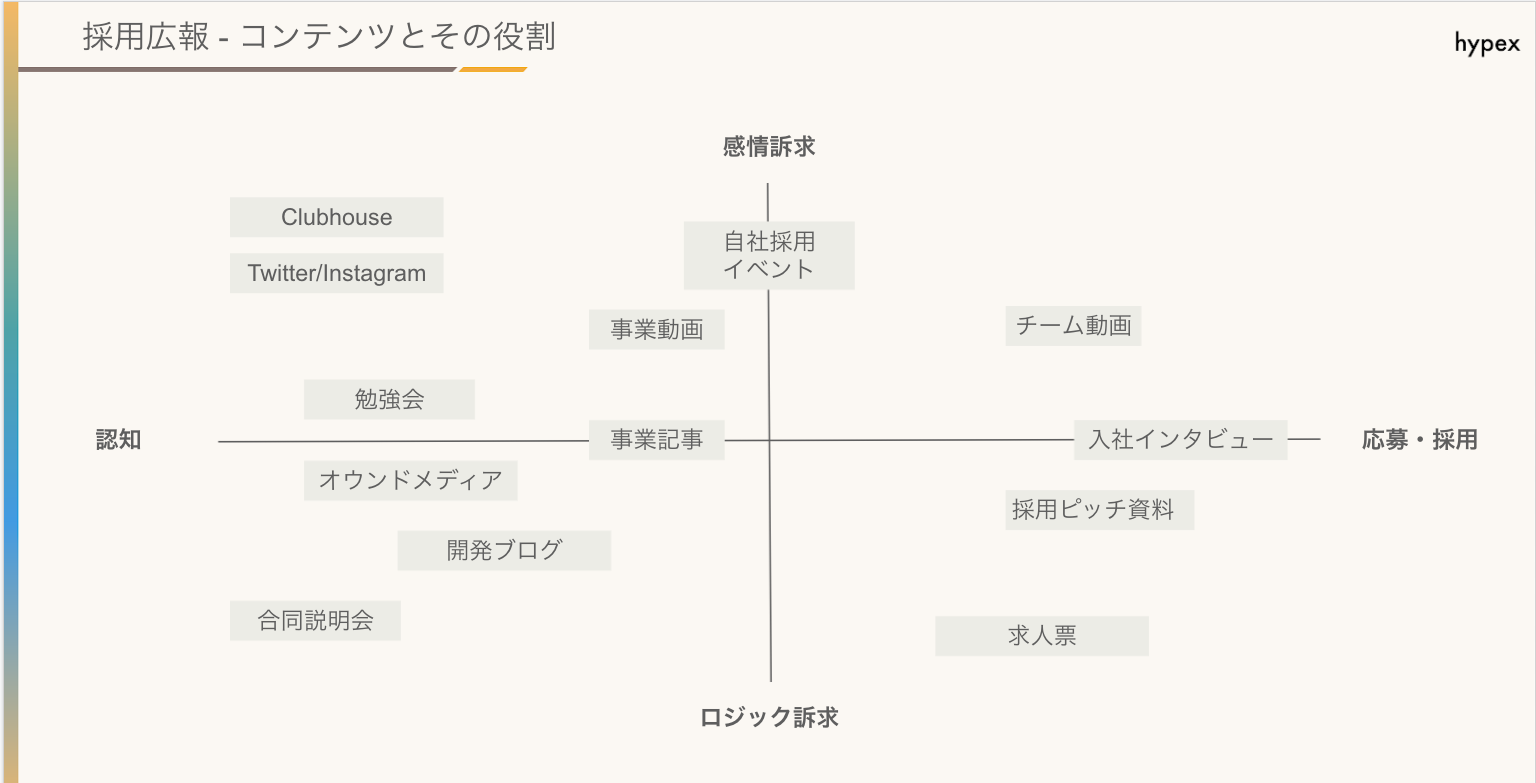The image size is (1536, 783).
Task: Click the オウンドメディア box
Action: (x=410, y=480)
